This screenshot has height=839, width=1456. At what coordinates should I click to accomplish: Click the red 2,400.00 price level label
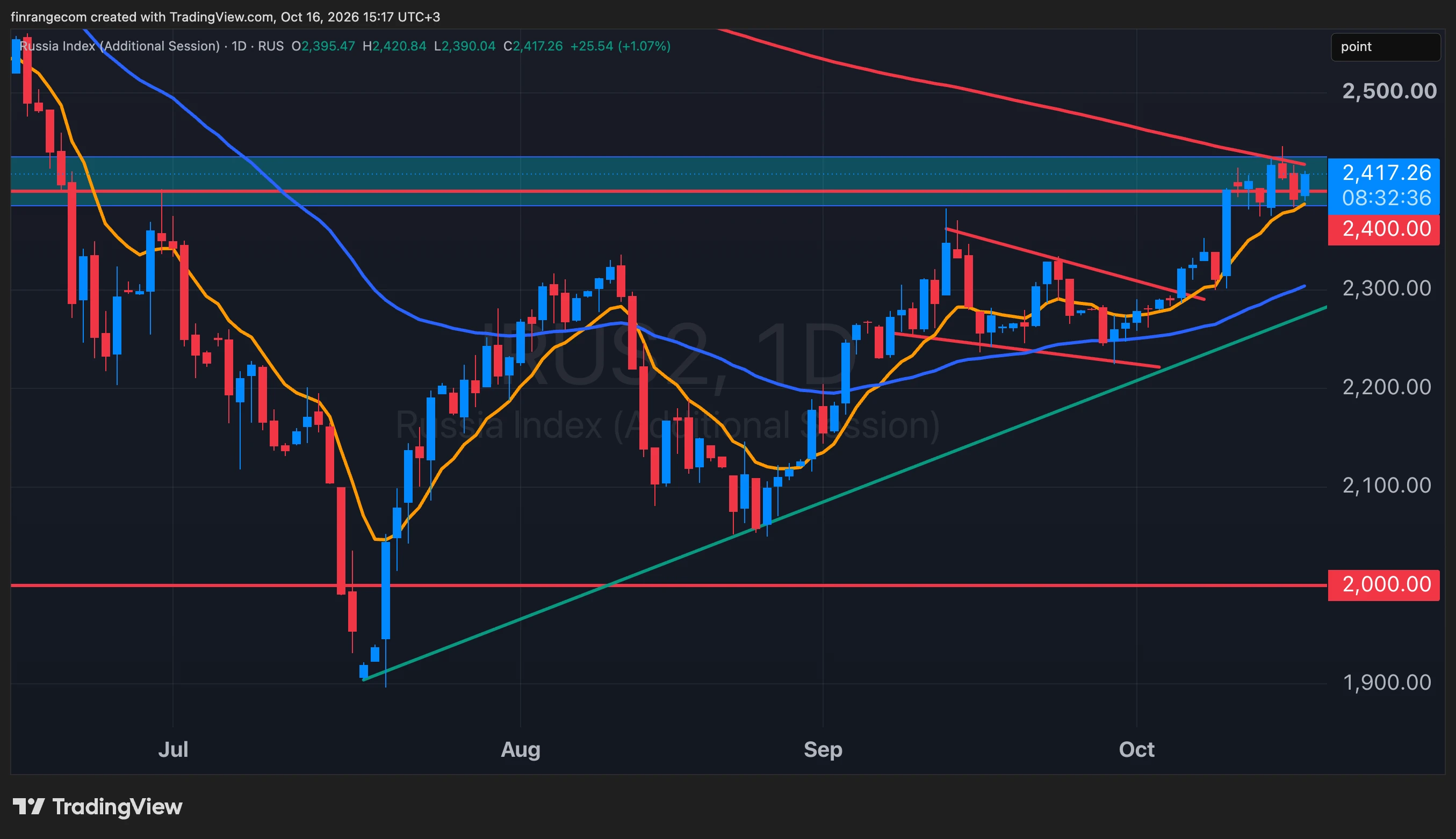[x=1383, y=229]
